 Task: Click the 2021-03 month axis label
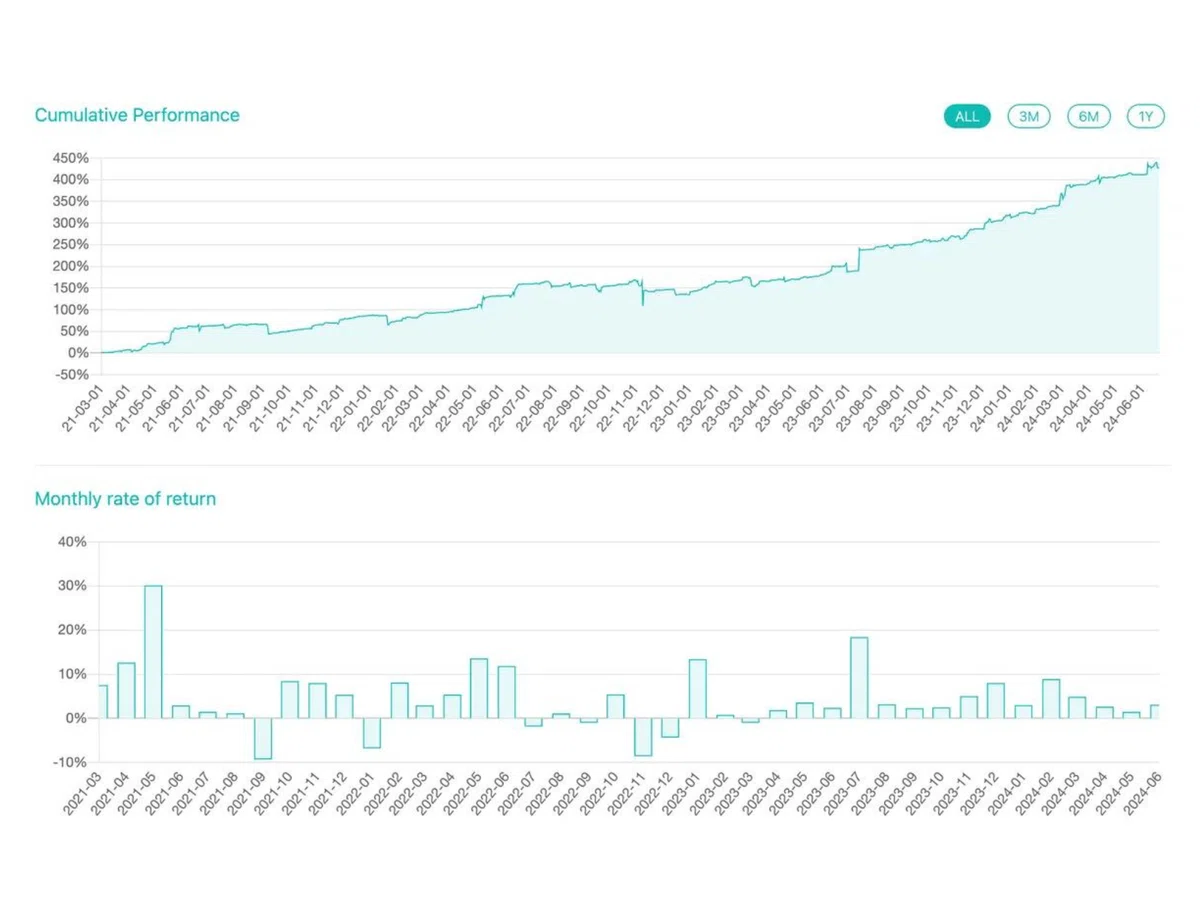81,796
